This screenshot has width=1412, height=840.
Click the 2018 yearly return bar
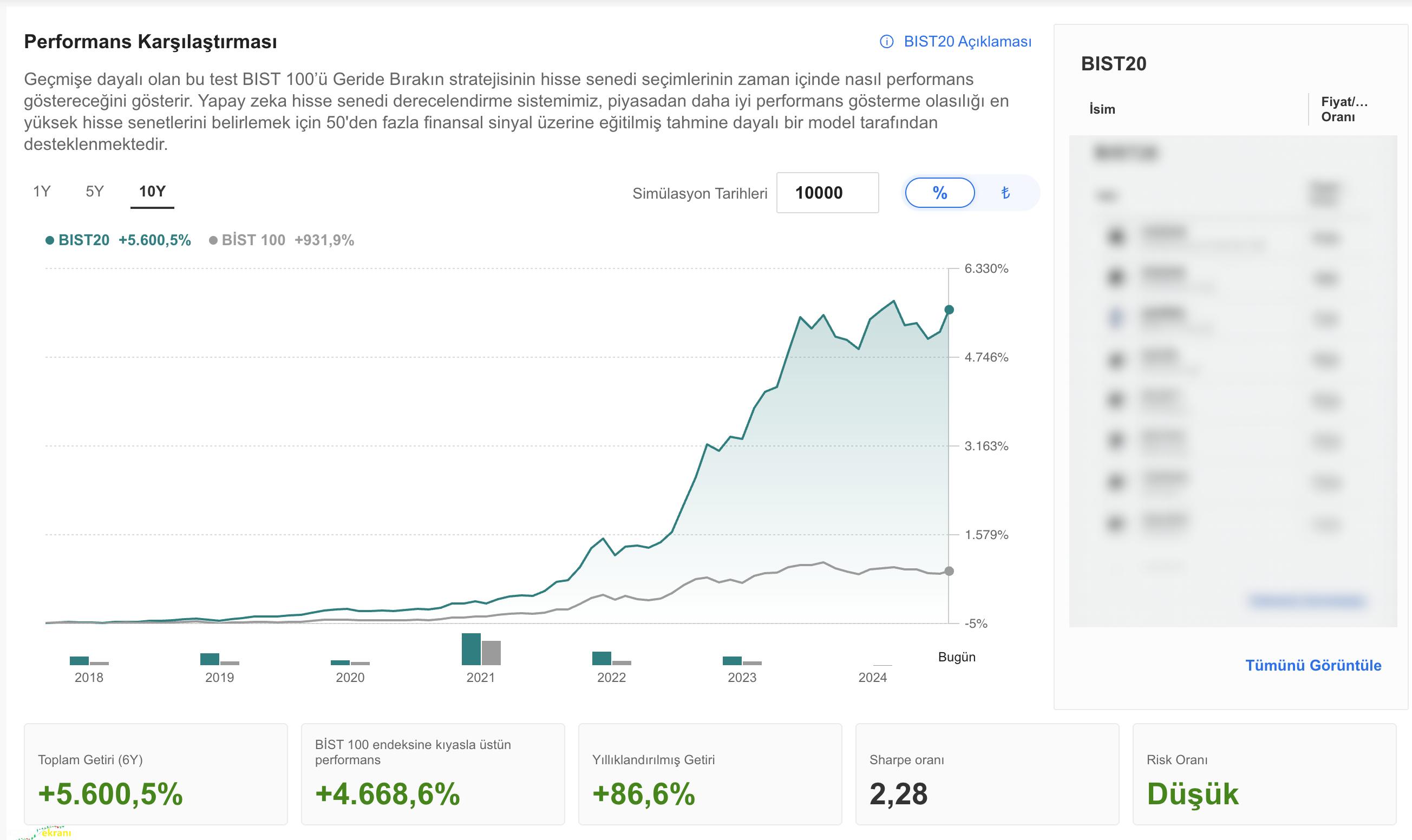(x=79, y=660)
